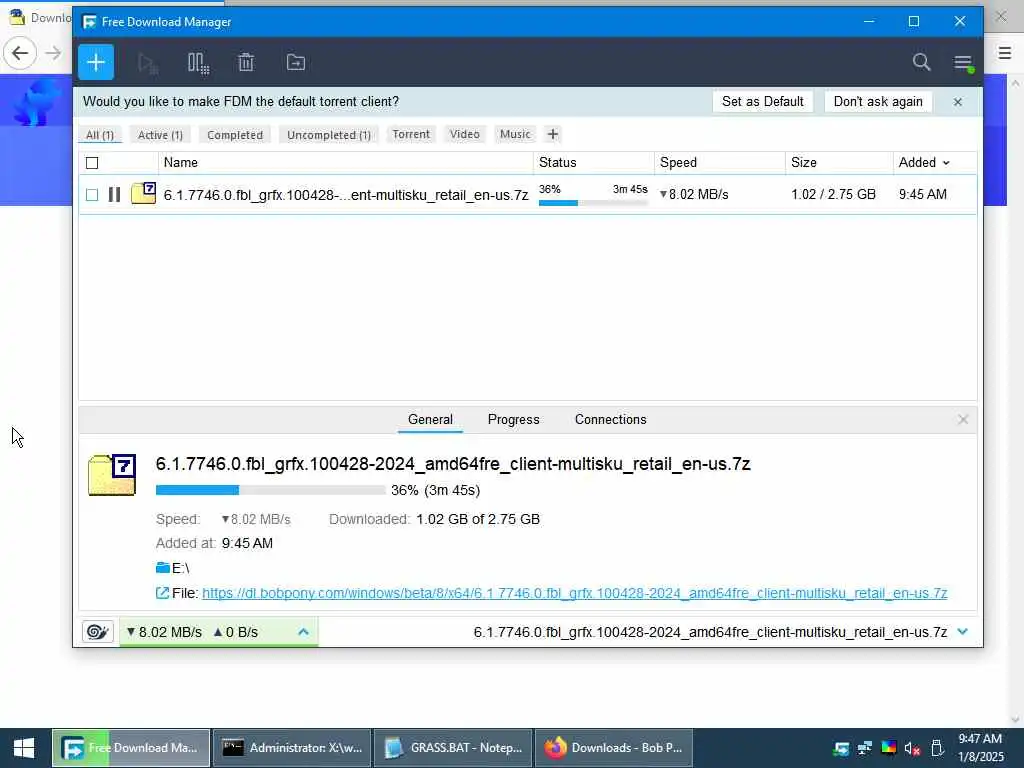Click the start downloads play icon
The width and height of the screenshot is (1024, 768).
tap(148, 63)
